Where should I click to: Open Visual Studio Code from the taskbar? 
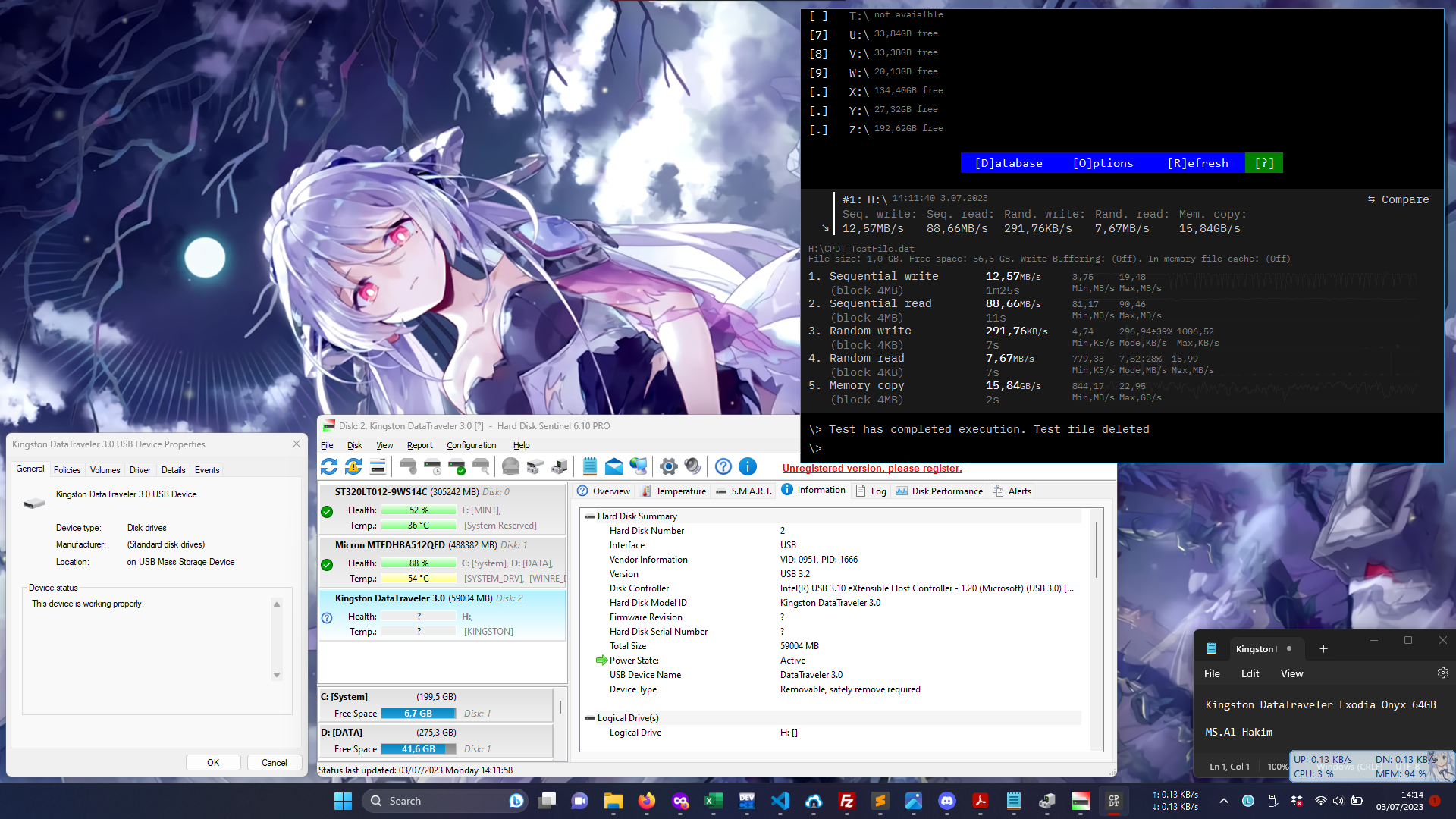780,801
